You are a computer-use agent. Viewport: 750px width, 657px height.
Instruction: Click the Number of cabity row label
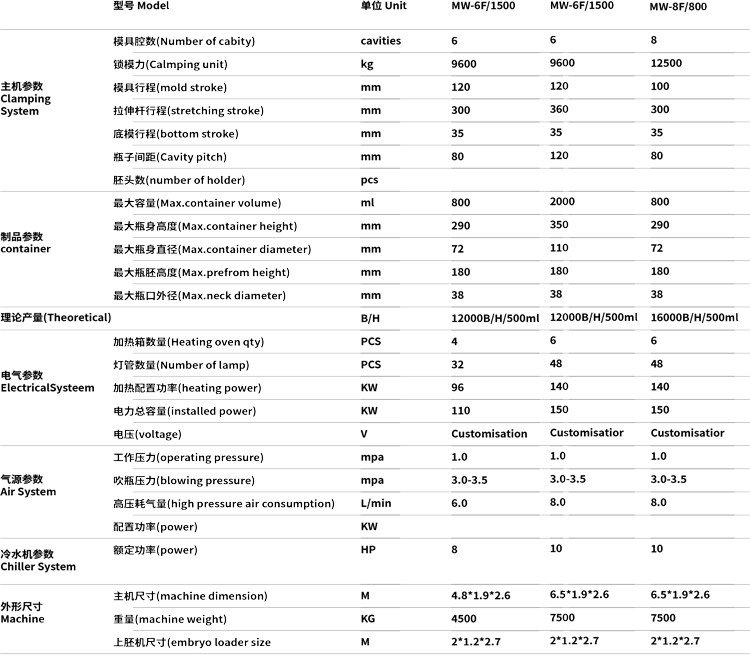coord(184,42)
